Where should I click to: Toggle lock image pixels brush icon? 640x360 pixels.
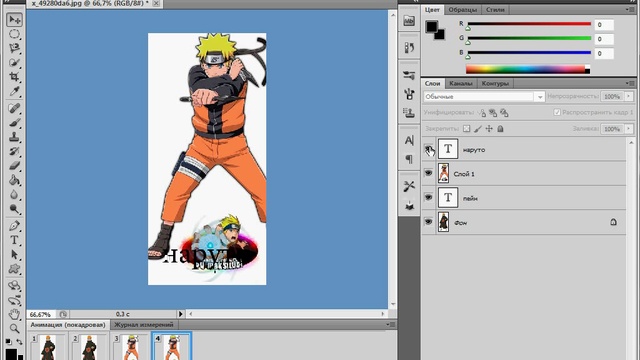click(x=478, y=129)
